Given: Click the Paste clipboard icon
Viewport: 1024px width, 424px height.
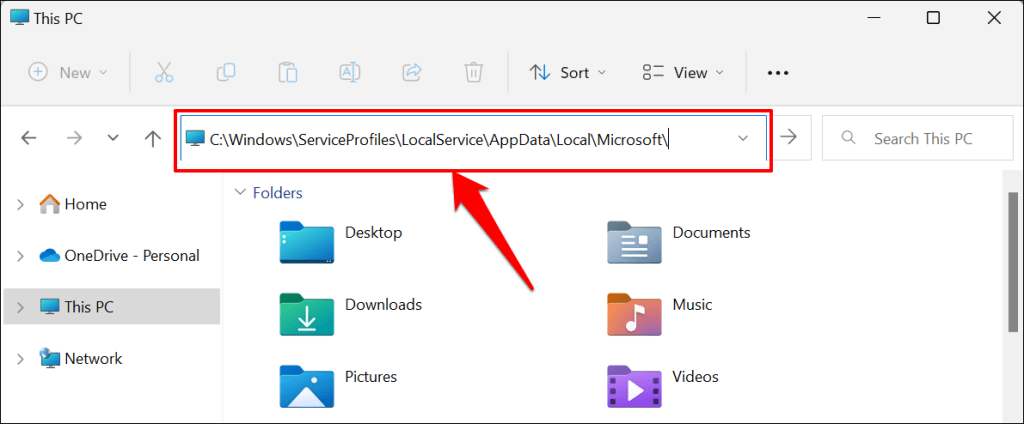Looking at the screenshot, I should coord(288,72).
